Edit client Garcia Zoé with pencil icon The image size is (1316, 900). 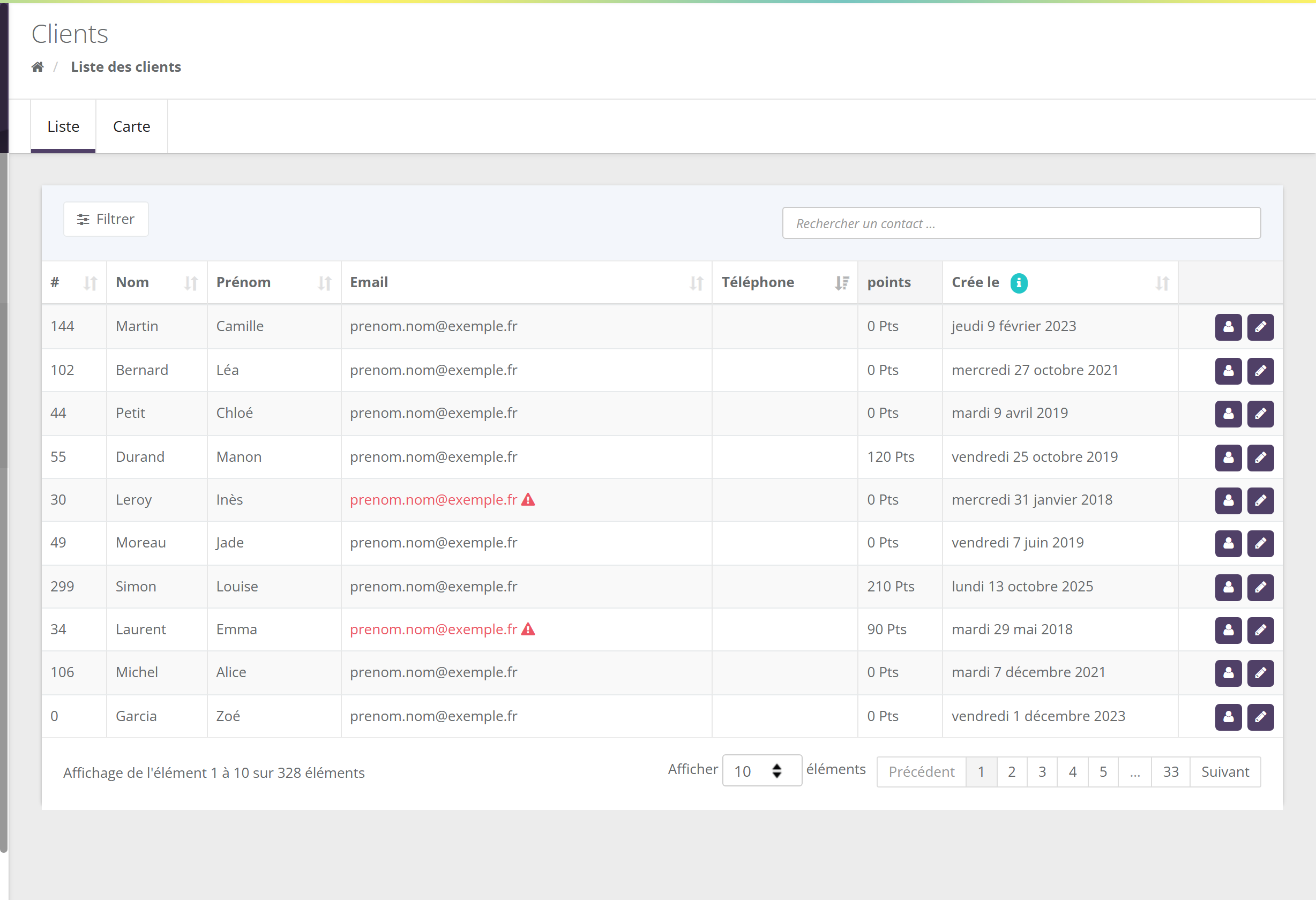click(1260, 717)
